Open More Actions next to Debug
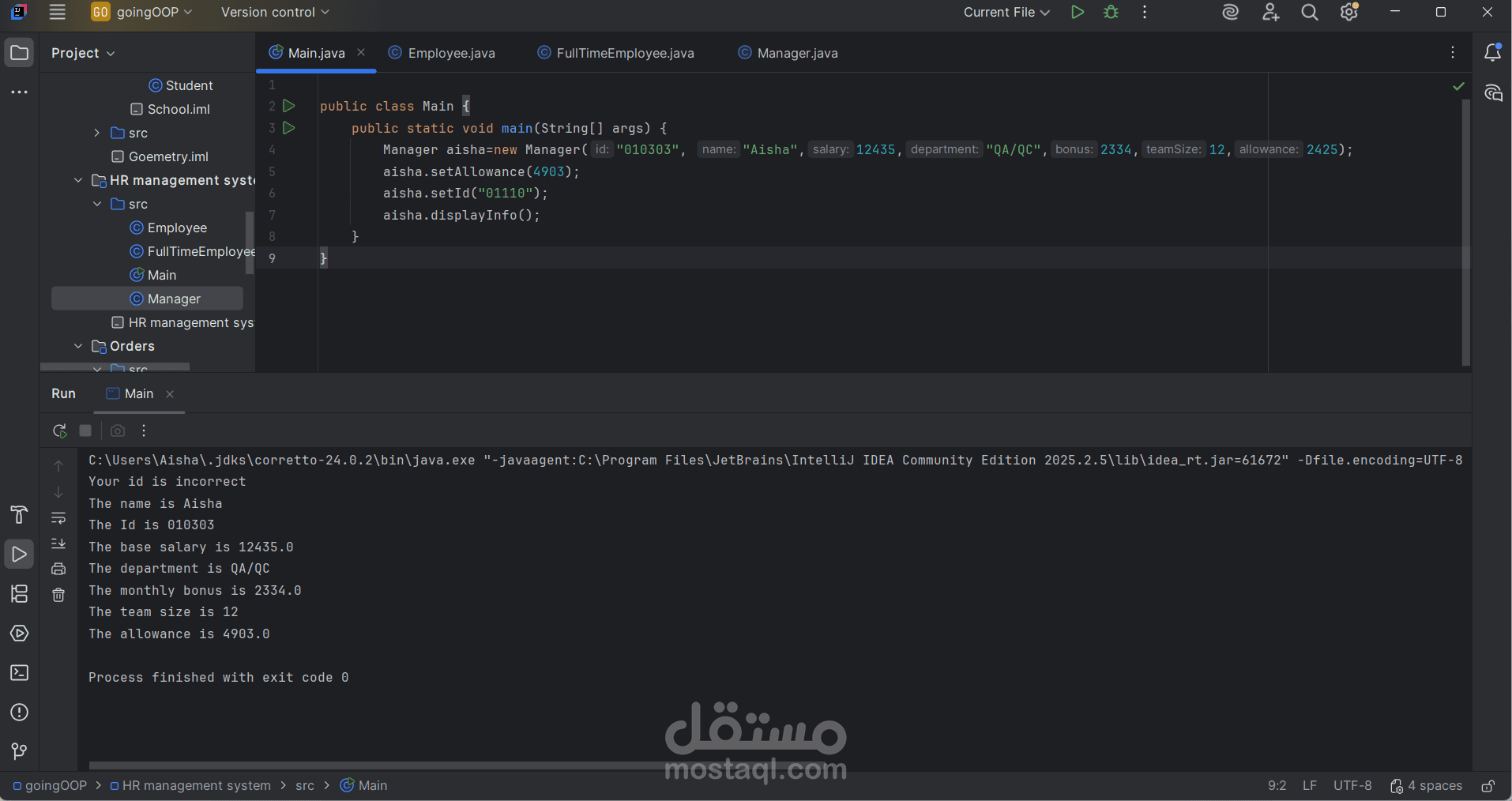 (x=1145, y=12)
